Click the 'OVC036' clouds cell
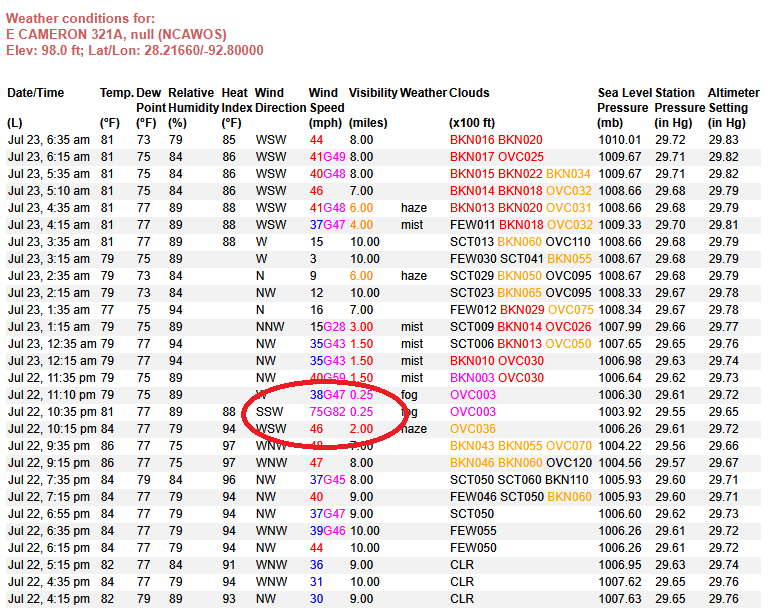 pos(473,429)
